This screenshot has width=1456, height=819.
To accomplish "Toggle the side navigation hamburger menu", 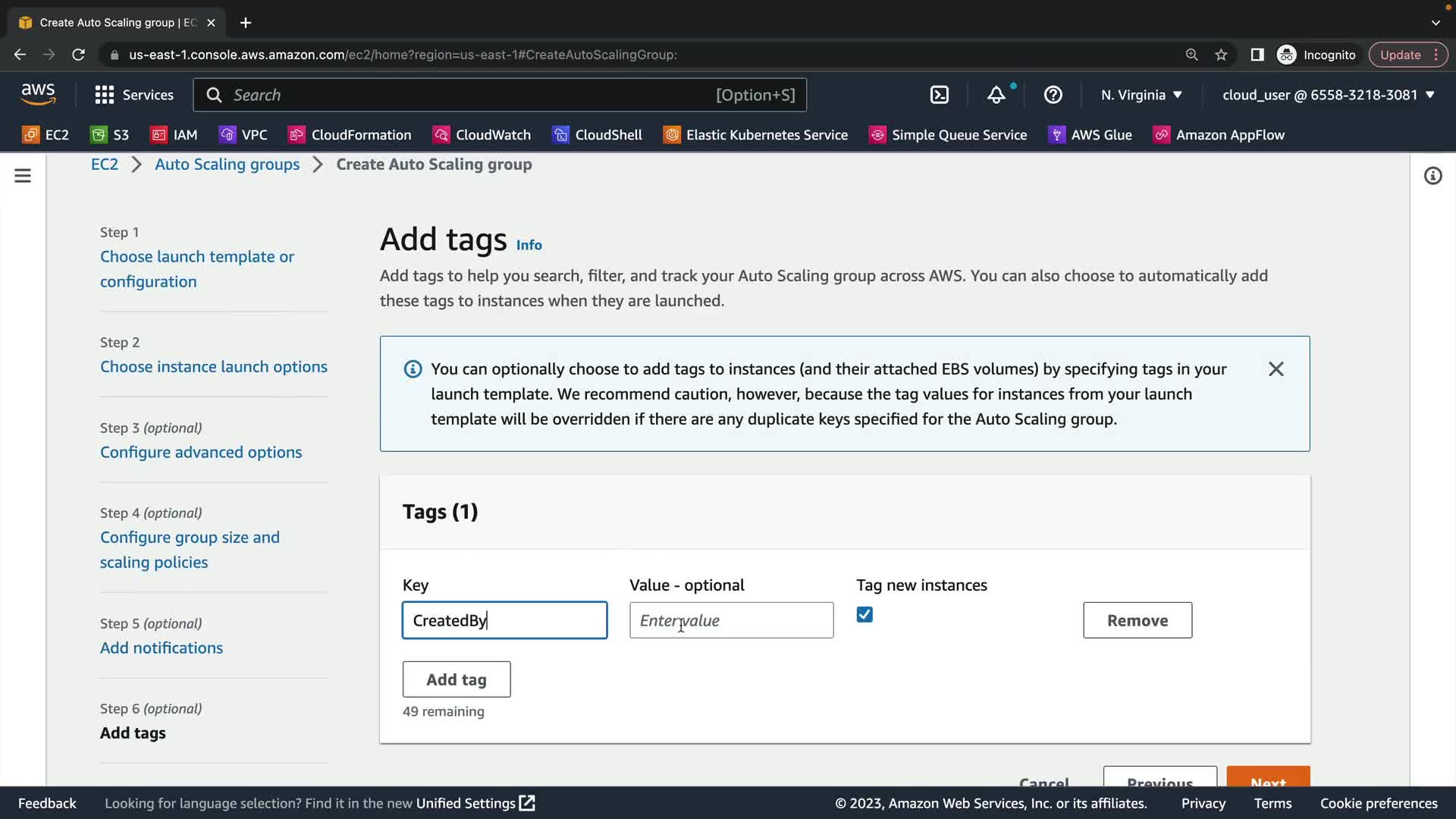I will click(x=23, y=176).
